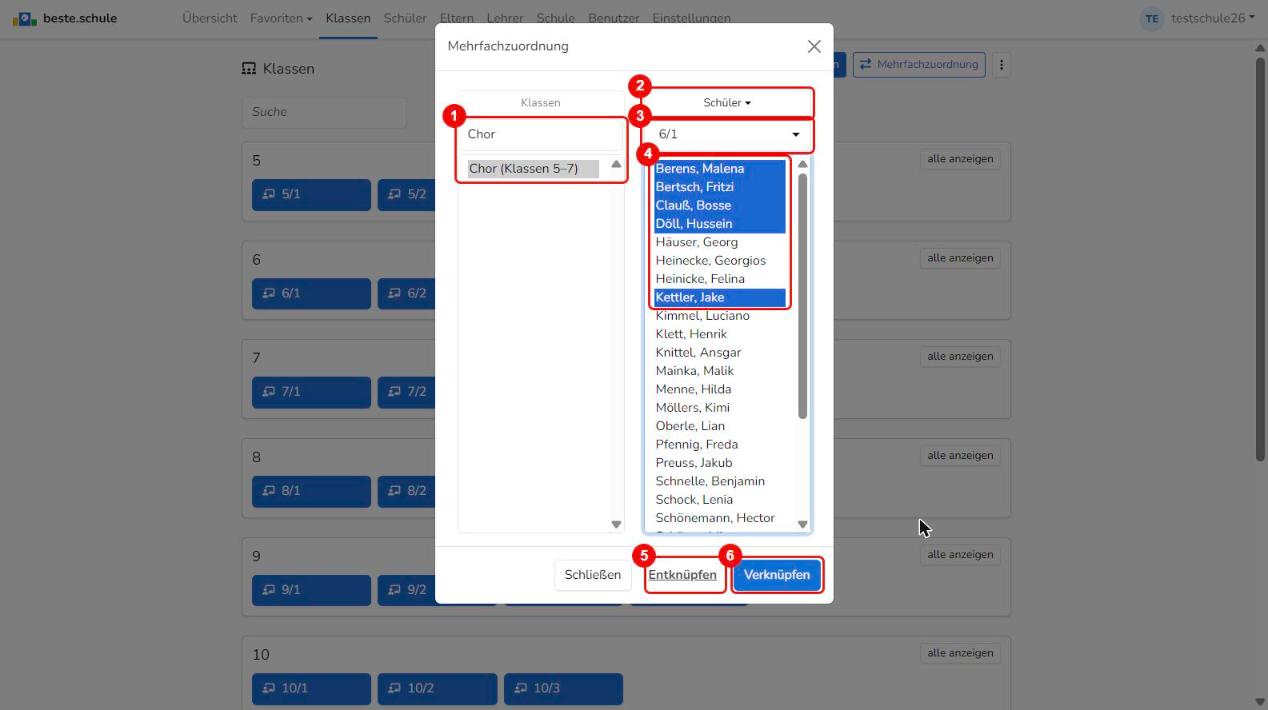The height and width of the screenshot is (710, 1268).
Task: Click the student list scrollbar thumb
Action: [802, 295]
